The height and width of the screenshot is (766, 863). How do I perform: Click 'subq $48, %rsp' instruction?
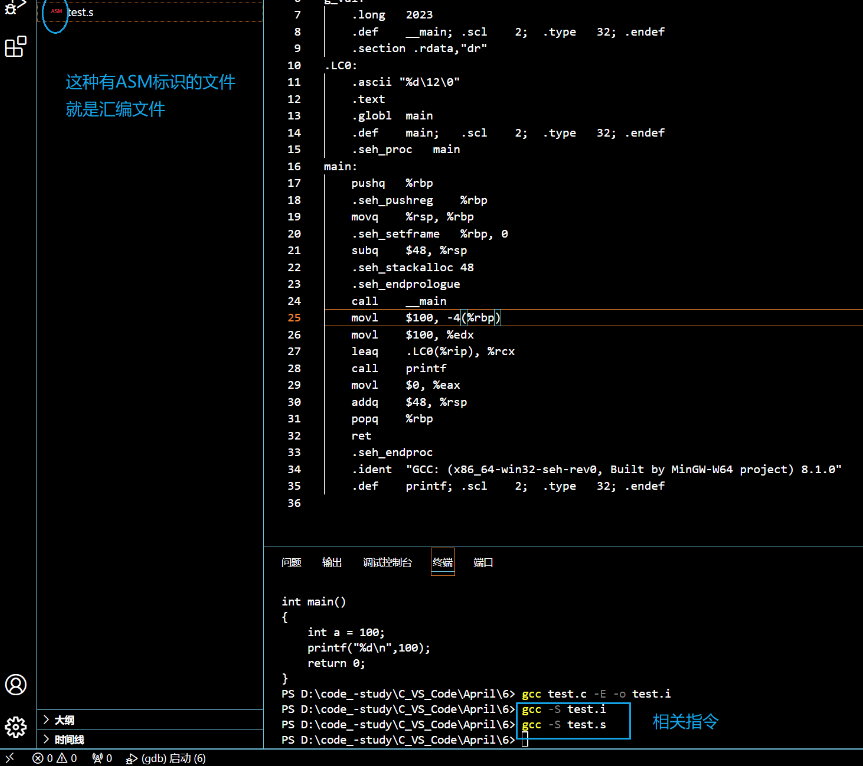(x=409, y=250)
